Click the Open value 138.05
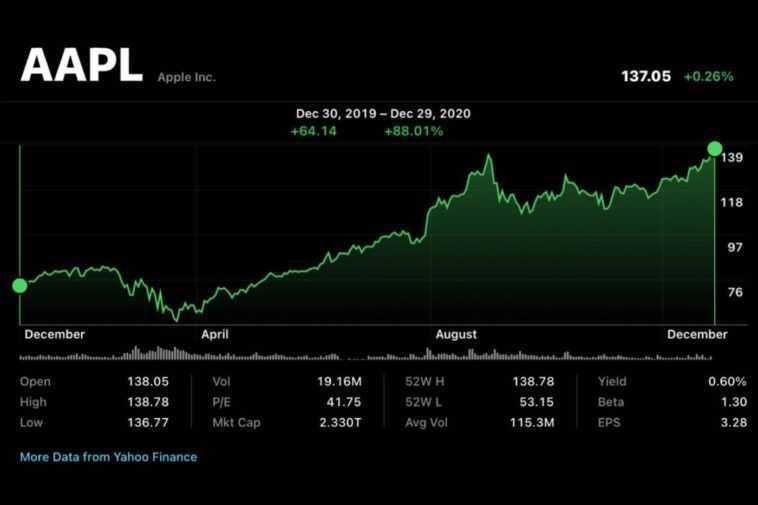The image size is (758, 505). point(148,381)
